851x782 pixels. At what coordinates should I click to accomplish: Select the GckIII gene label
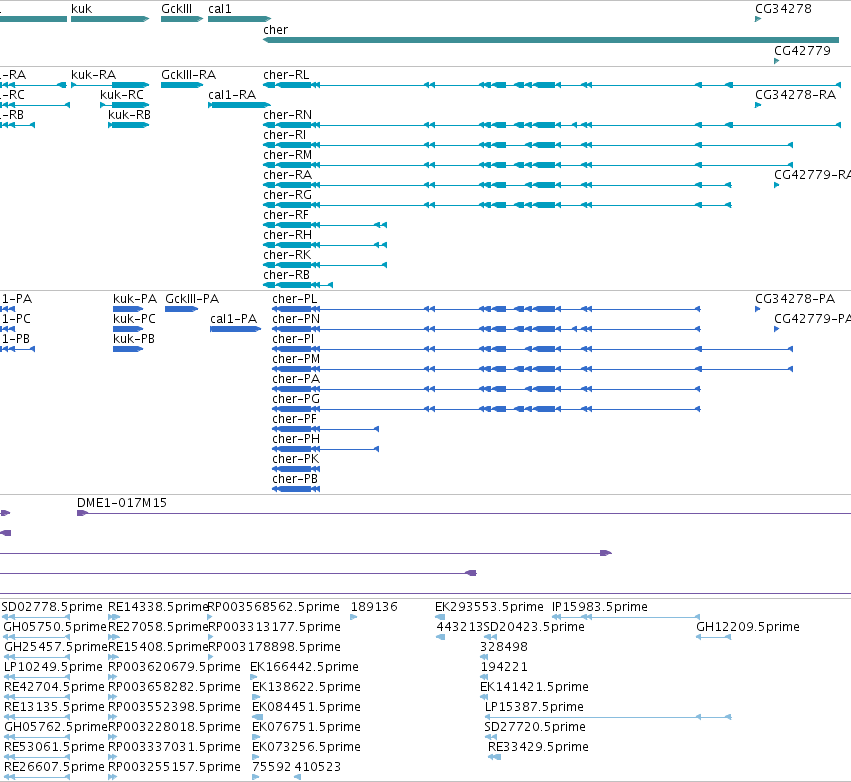[176, 9]
